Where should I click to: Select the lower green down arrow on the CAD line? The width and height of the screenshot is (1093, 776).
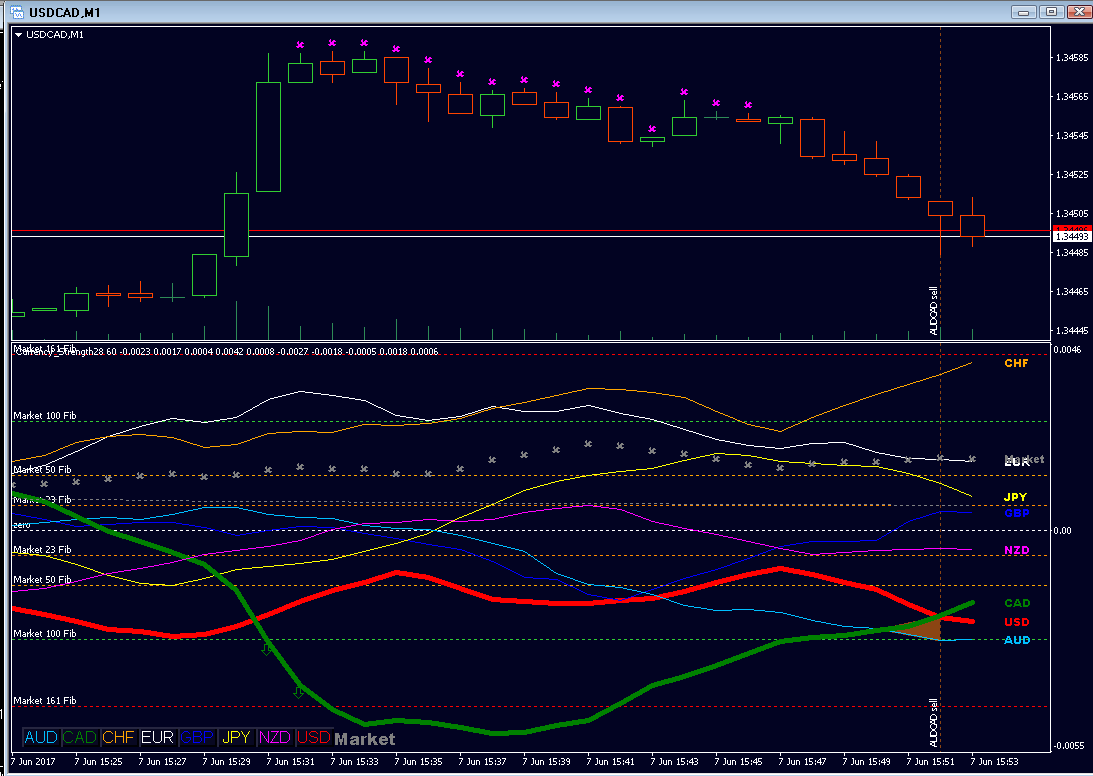pyautogui.click(x=298, y=692)
